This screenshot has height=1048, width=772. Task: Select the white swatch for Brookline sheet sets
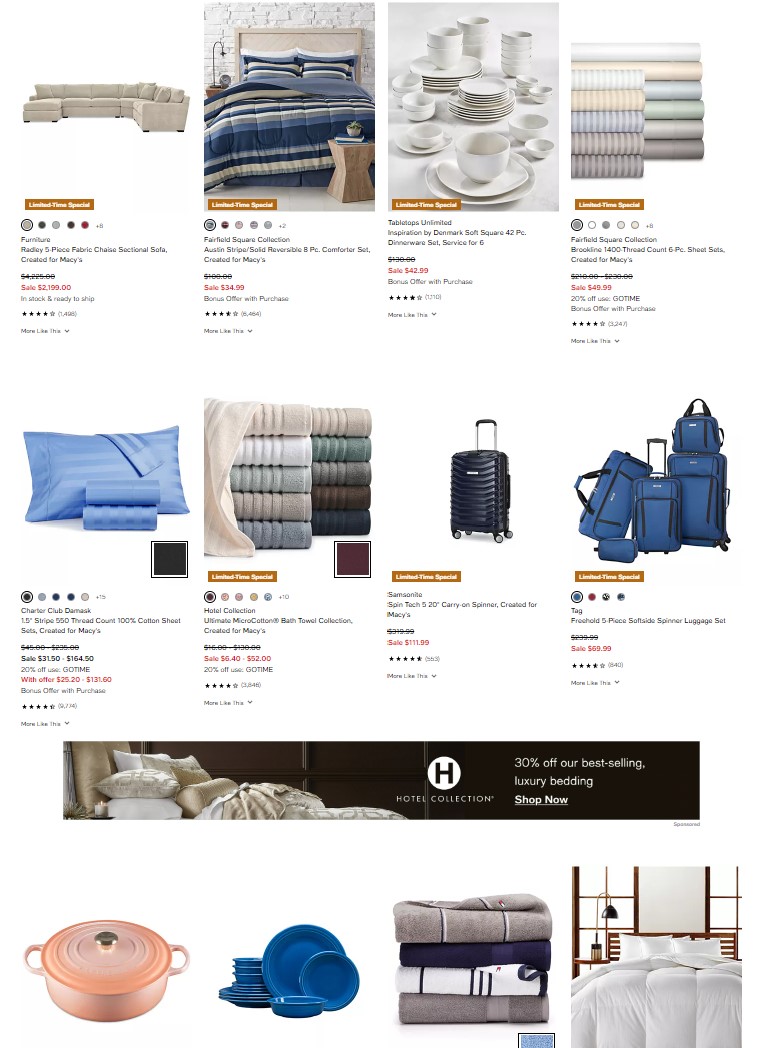592,225
